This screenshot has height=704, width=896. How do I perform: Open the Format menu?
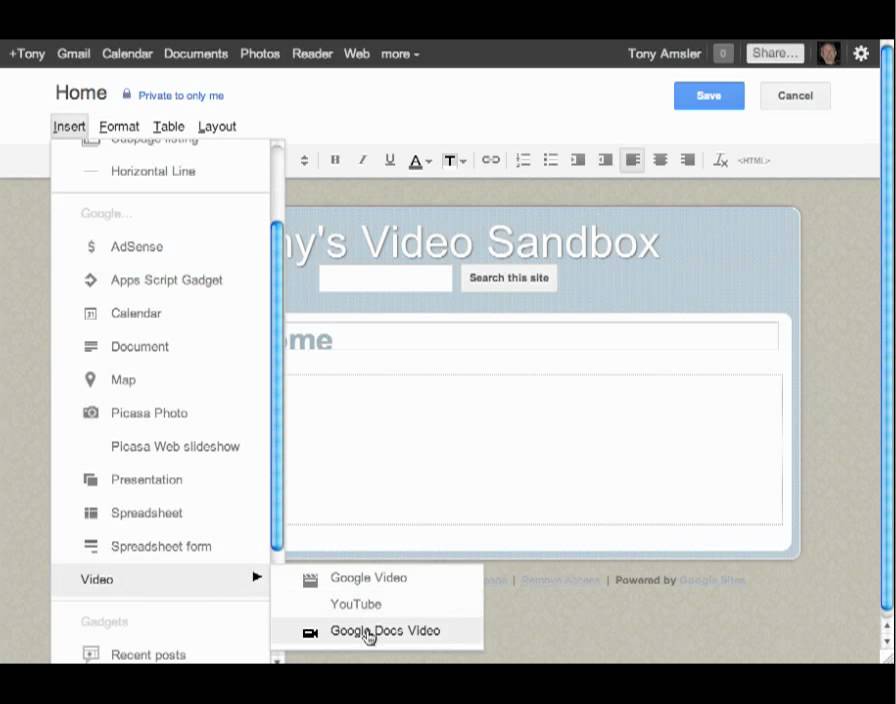[x=119, y=126]
